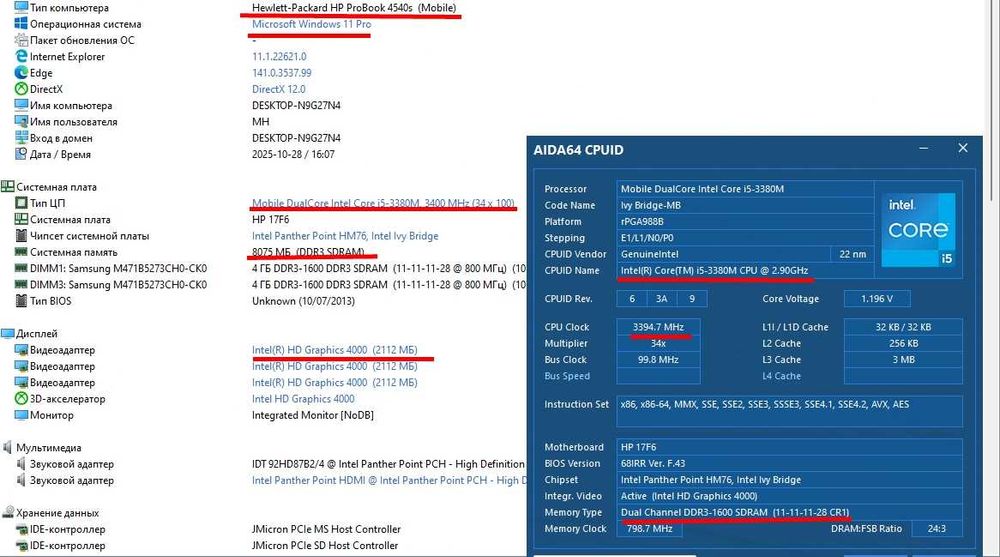
Task: Select the L3 Cache 3 MB value
Action: point(903,359)
